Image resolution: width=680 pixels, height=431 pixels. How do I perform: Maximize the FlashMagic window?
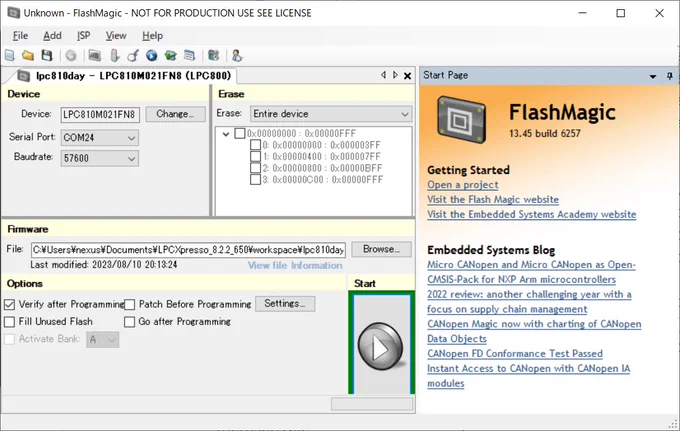pyautogui.click(x=621, y=13)
